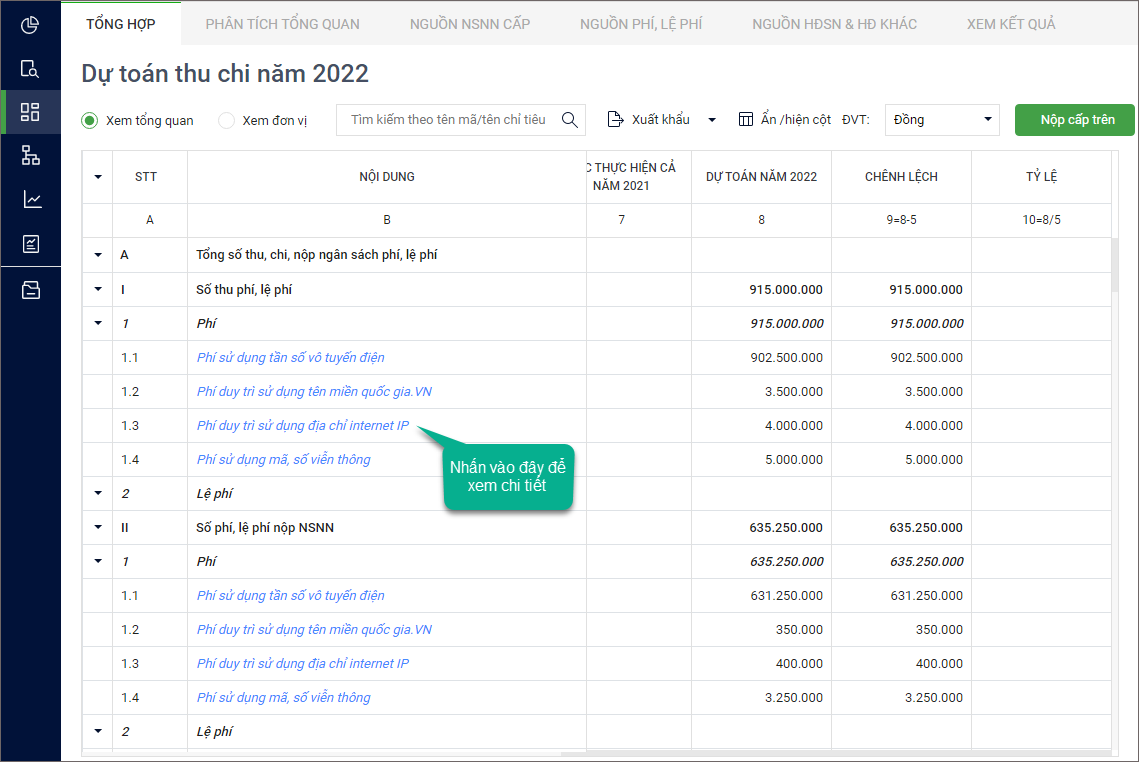Select the dashboard grid sidebar icon
This screenshot has width=1139, height=762.
pos(30,112)
